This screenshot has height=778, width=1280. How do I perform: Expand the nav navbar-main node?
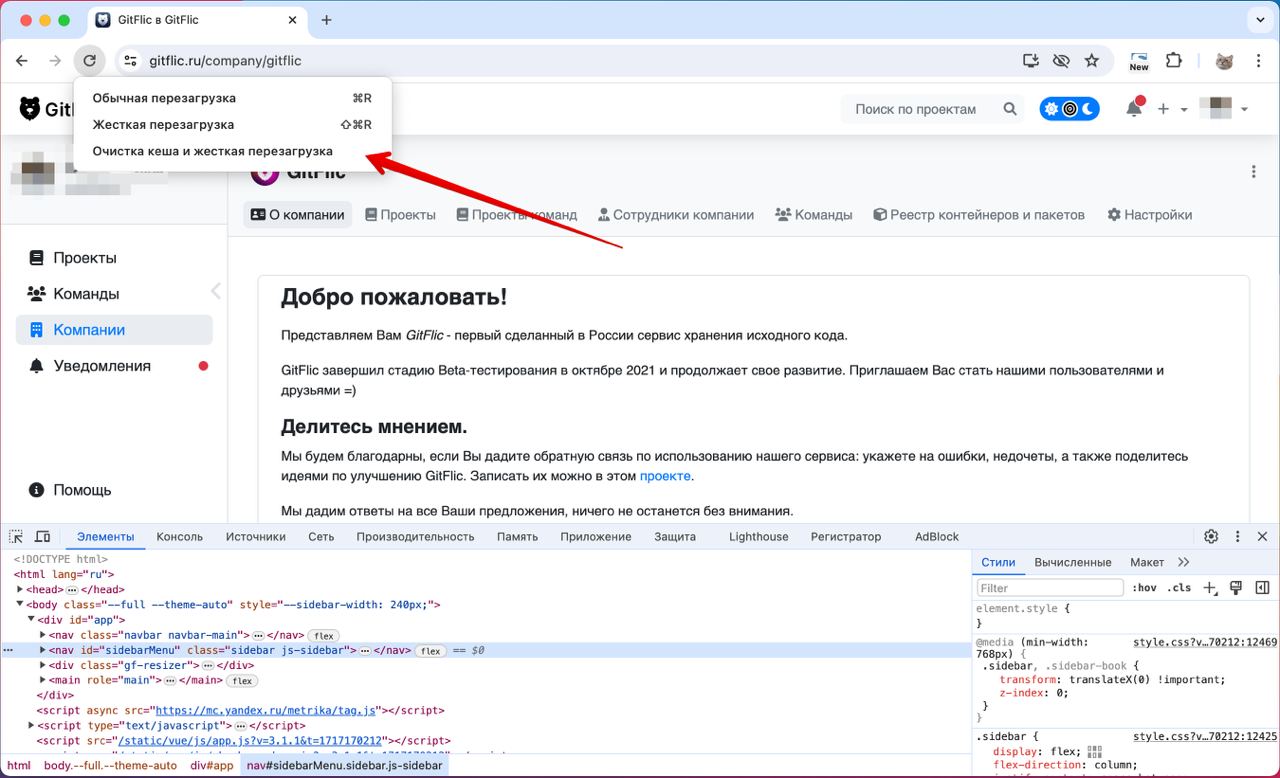coord(42,635)
